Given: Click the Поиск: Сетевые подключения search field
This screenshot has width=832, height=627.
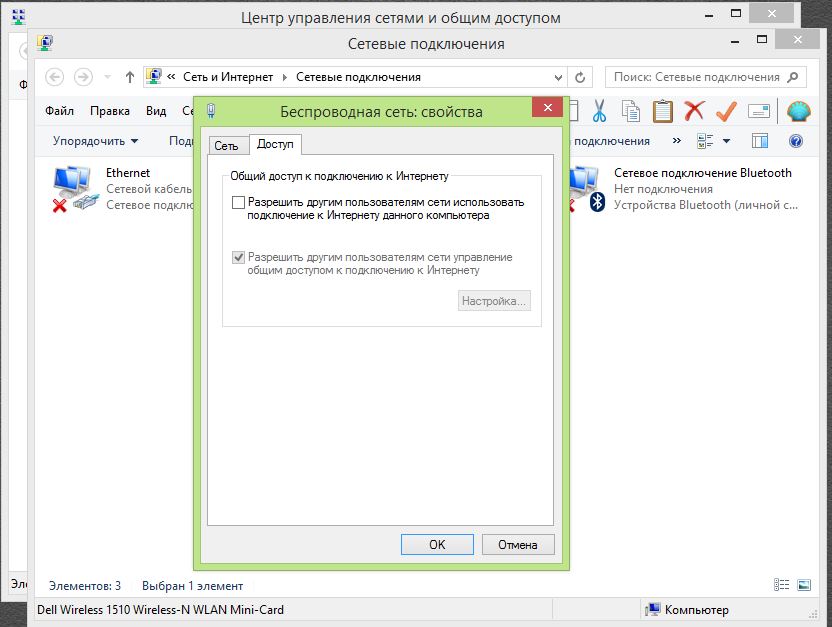Looking at the screenshot, I should (x=696, y=77).
